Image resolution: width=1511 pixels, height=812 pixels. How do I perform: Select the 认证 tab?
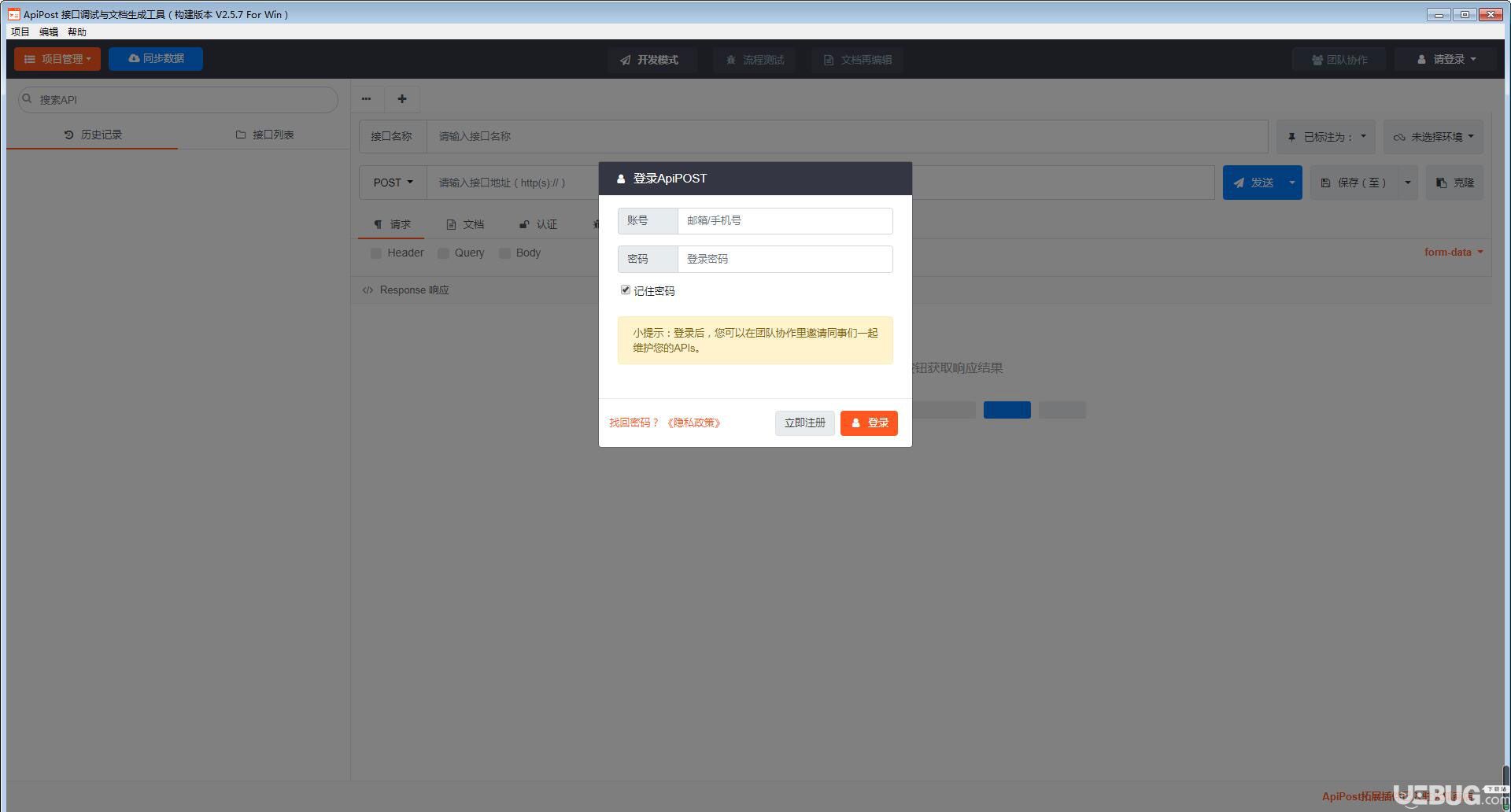(x=538, y=224)
